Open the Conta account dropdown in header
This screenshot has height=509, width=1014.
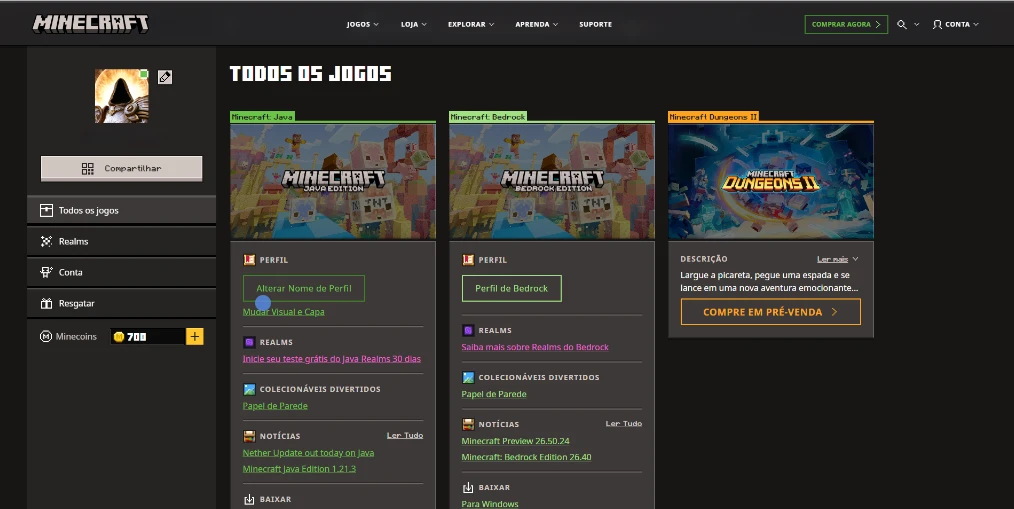pos(956,25)
